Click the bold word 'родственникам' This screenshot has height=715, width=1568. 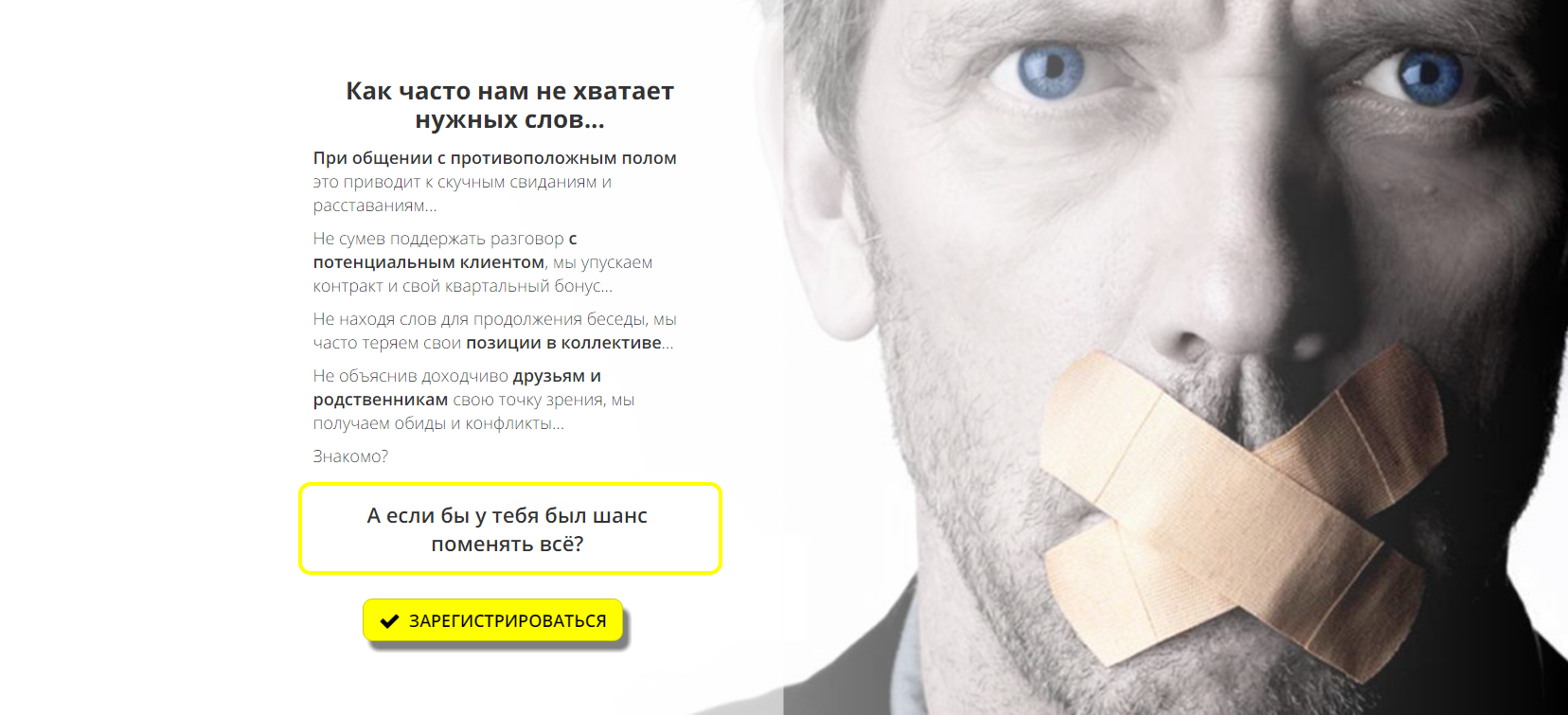click(x=381, y=400)
